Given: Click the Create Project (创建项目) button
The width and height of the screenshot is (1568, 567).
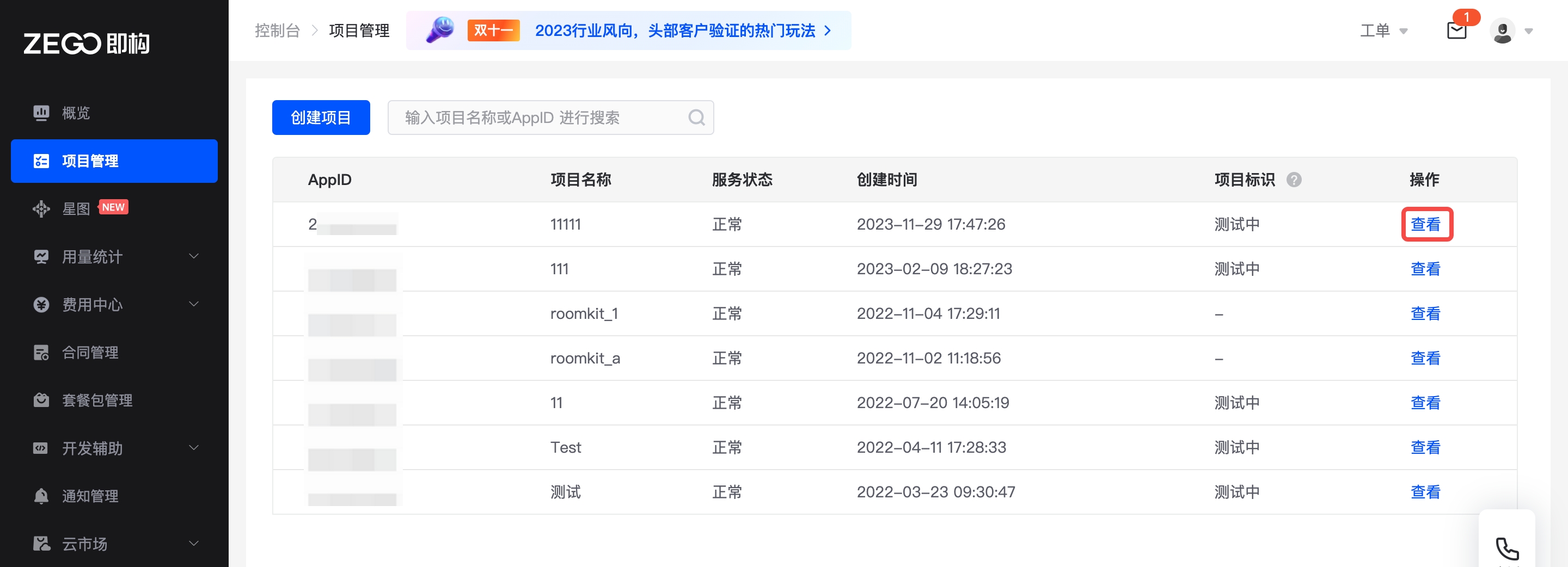Looking at the screenshot, I should 321,118.
